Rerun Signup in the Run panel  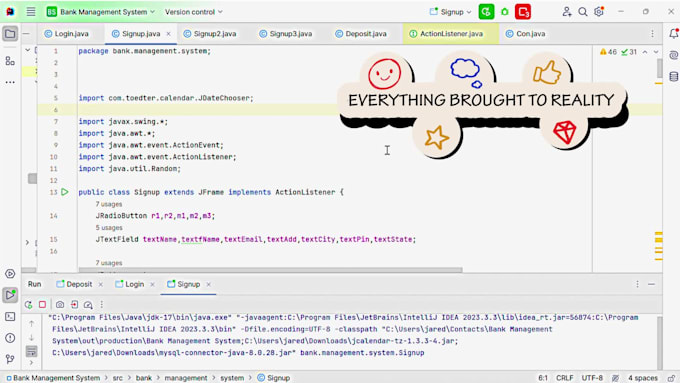point(29,304)
